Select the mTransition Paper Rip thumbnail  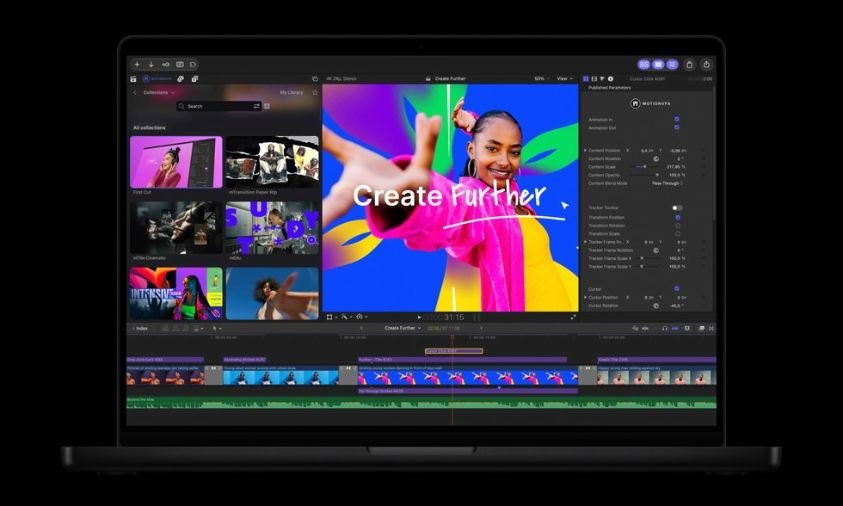click(272, 162)
